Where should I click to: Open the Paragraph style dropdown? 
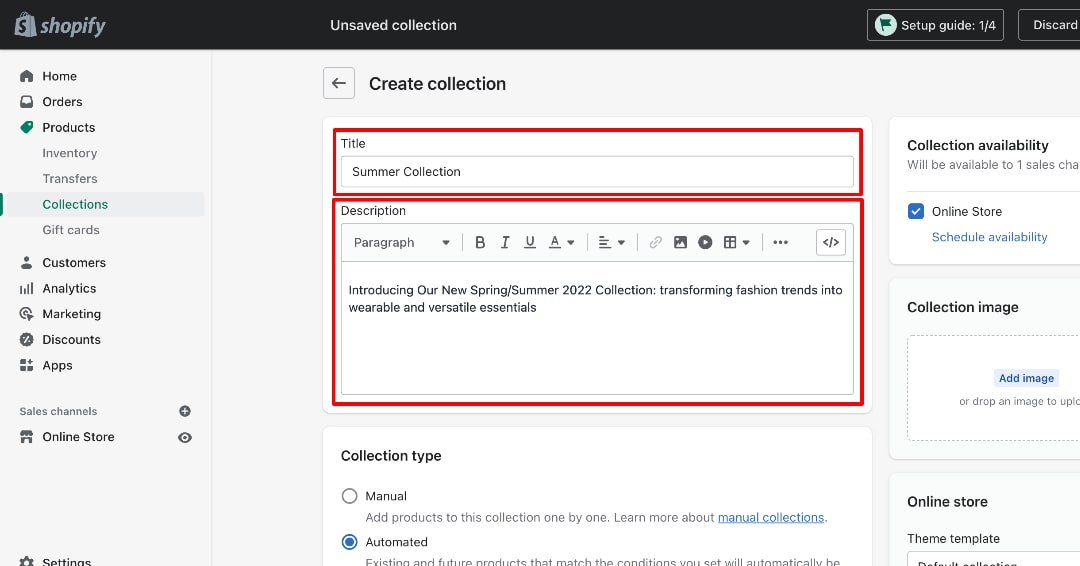402,242
